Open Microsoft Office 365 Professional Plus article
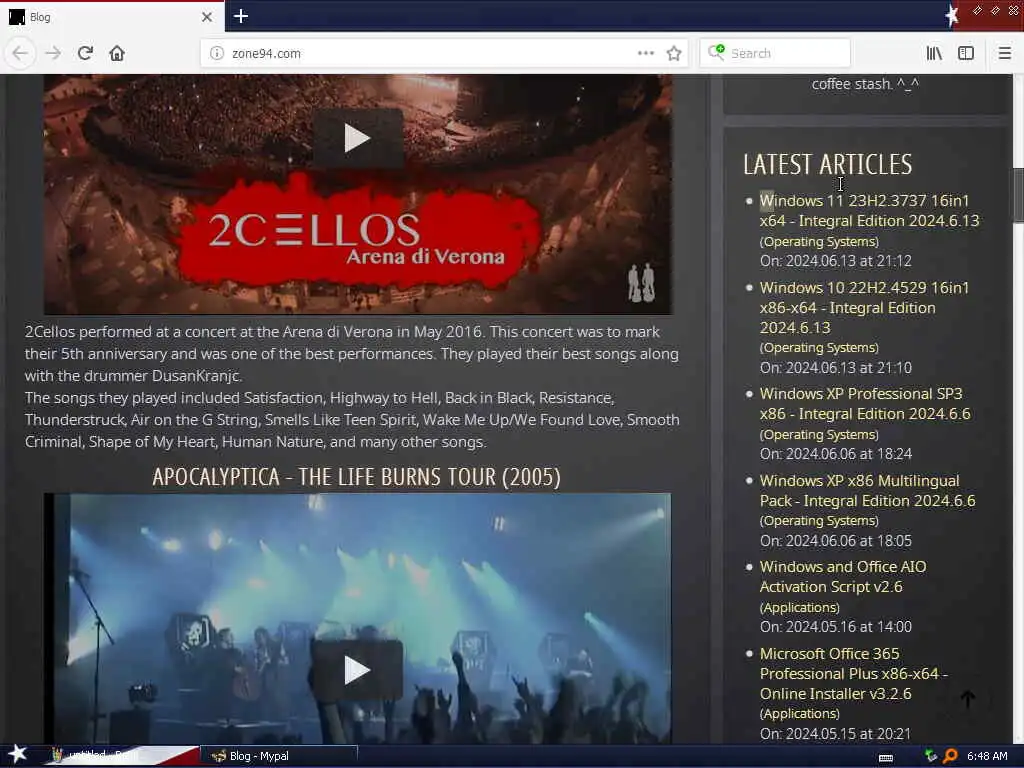The height and width of the screenshot is (768, 1024). click(854, 673)
